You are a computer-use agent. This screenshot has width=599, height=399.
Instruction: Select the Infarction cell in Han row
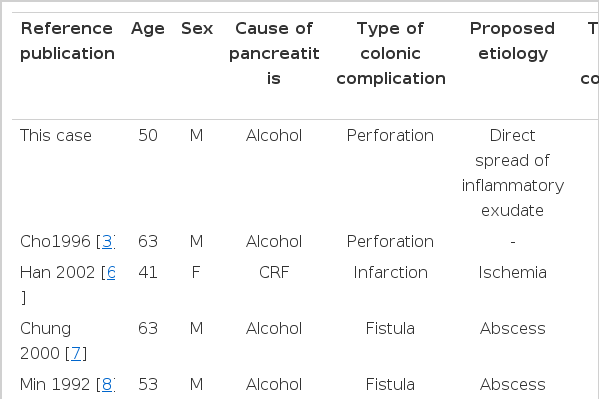coord(390,272)
